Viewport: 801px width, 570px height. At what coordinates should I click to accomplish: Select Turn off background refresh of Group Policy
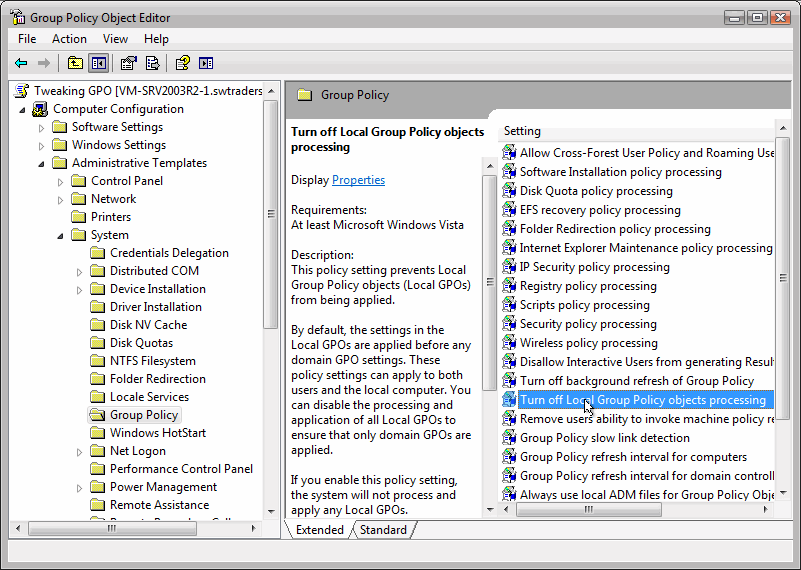[x=637, y=381]
